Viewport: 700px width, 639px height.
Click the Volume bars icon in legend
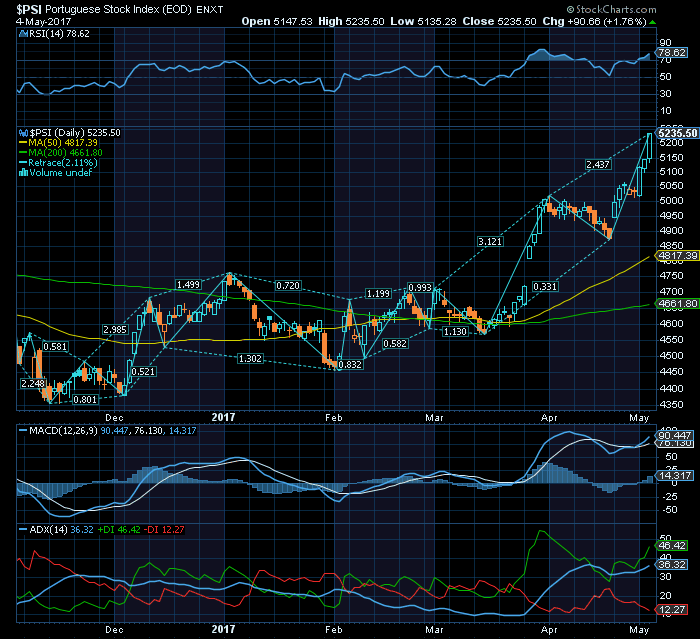tap(24, 173)
